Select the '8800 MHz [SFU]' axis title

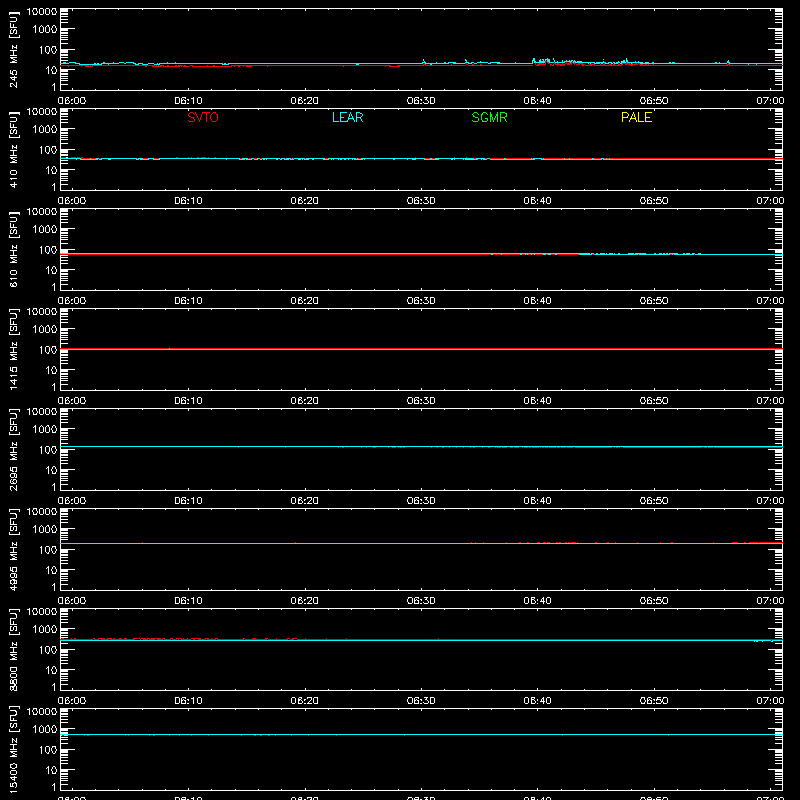click(13, 649)
